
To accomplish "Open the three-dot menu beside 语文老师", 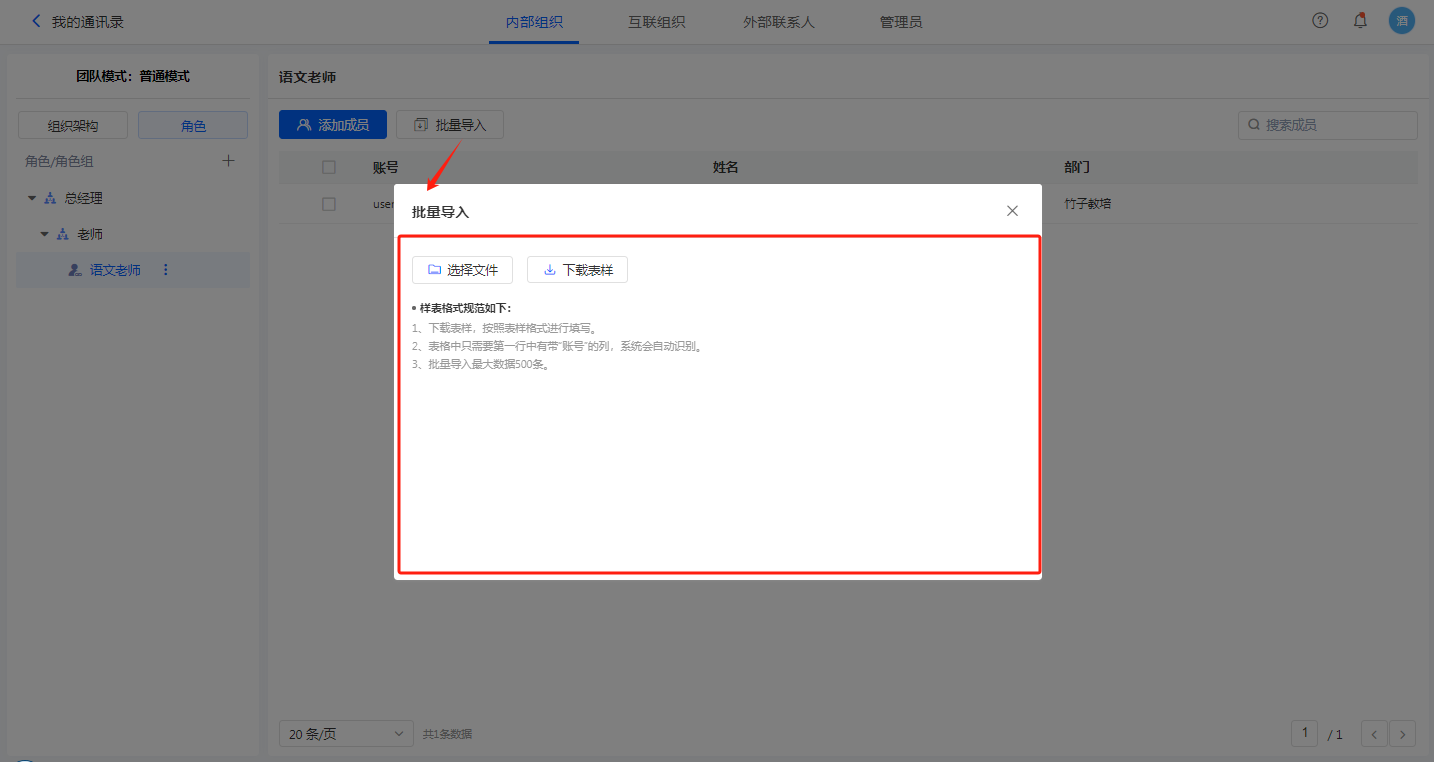I will 166,270.
